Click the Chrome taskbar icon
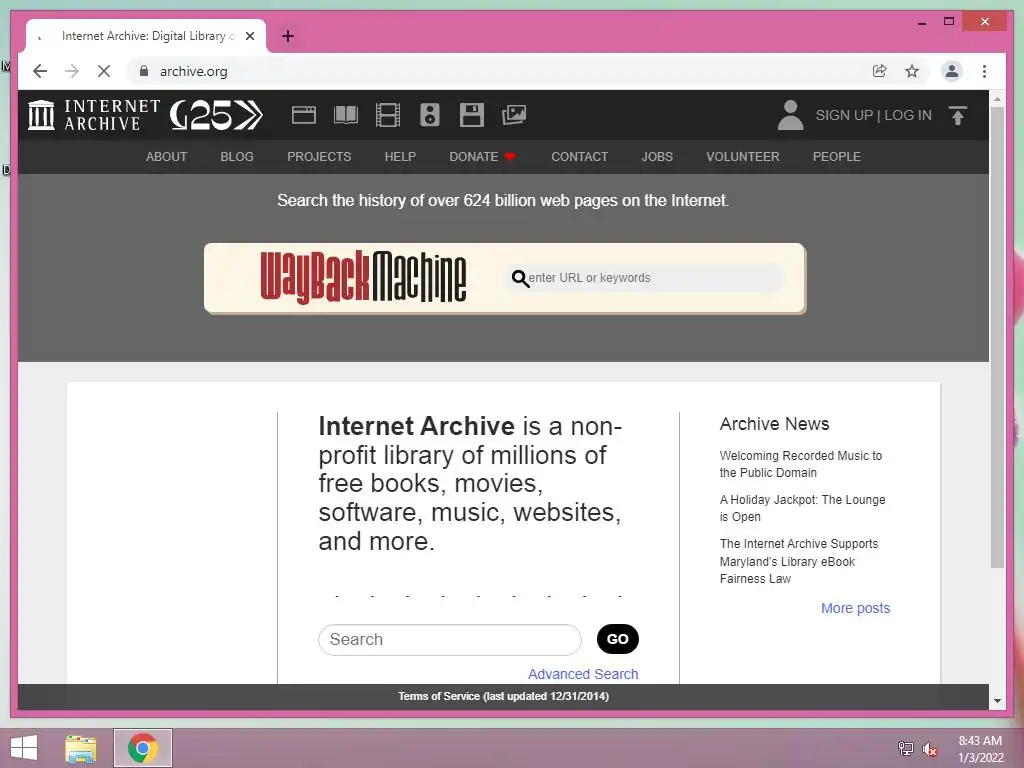 click(x=142, y=748)
